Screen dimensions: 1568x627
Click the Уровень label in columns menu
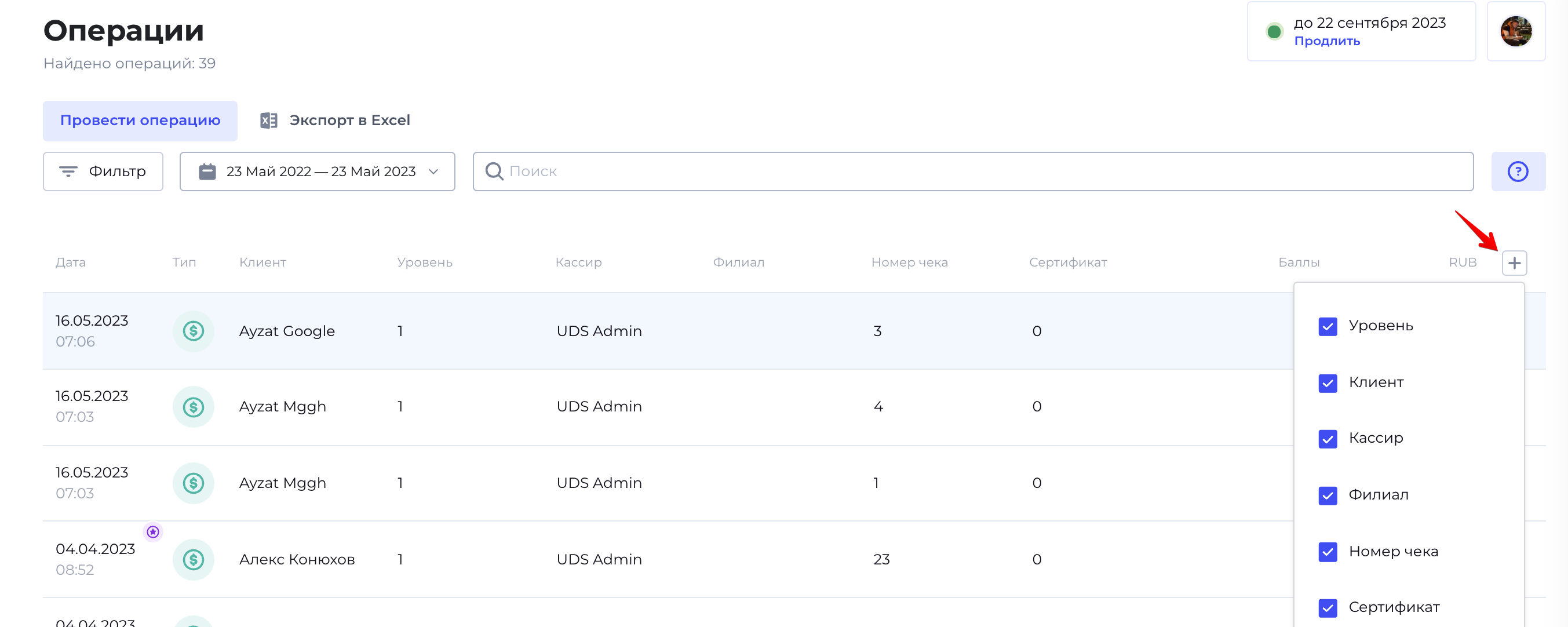coord(1380,326)
